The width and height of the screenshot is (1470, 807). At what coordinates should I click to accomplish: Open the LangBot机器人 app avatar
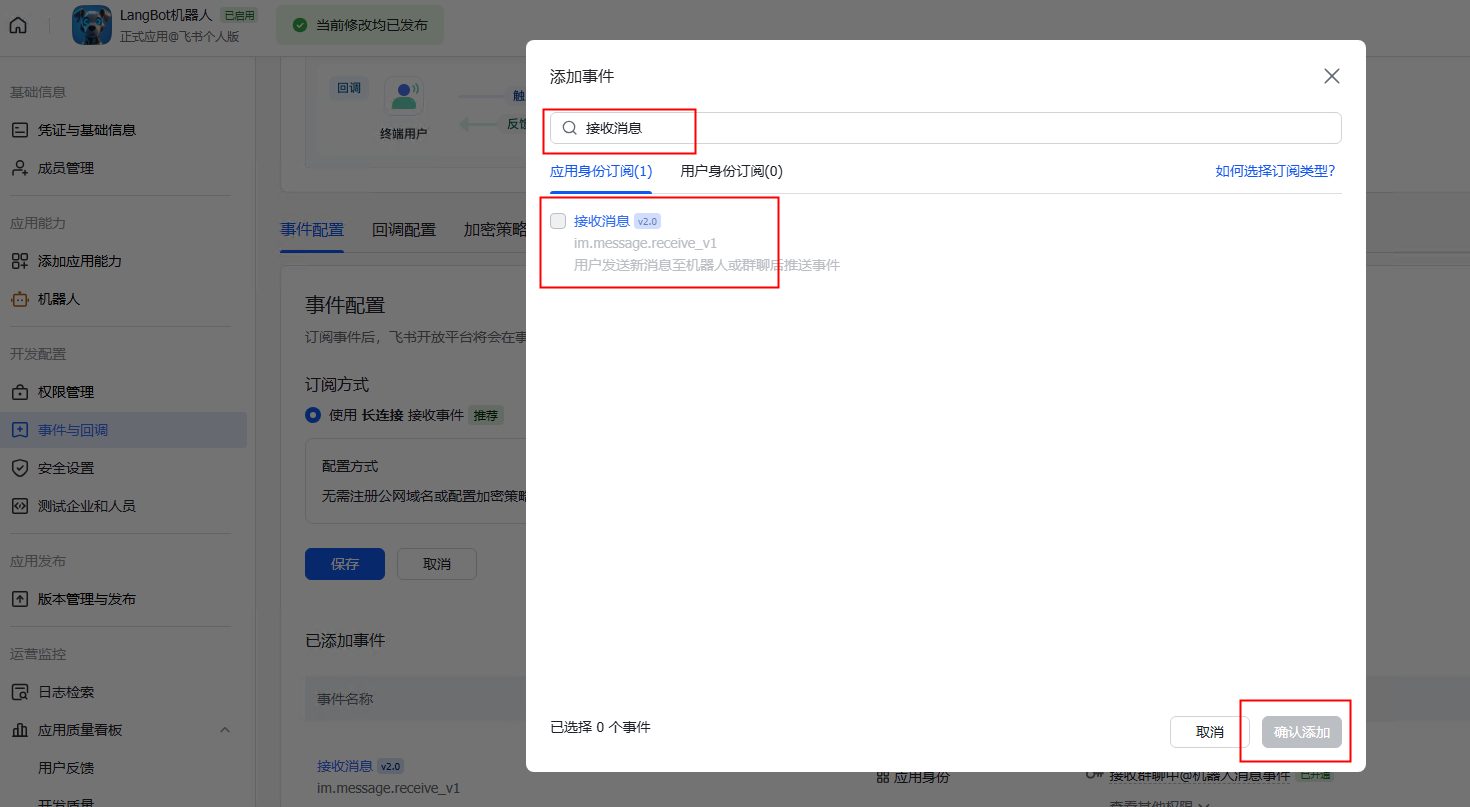tap(92, 25)
